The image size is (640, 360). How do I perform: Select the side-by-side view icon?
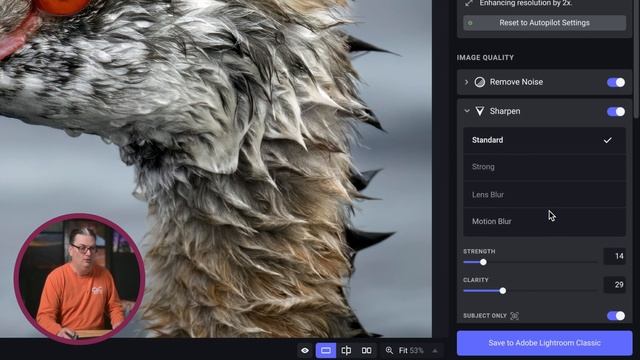click(x=367, y=350)
